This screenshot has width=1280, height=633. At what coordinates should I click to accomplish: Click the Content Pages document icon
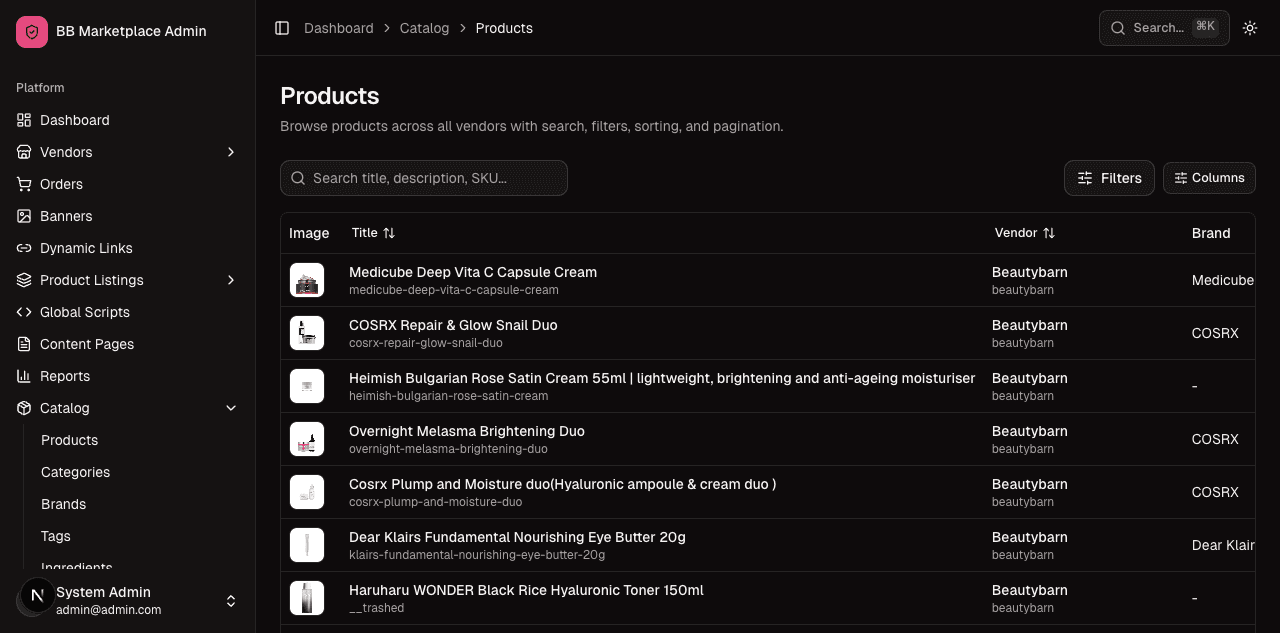coord(24,344)
